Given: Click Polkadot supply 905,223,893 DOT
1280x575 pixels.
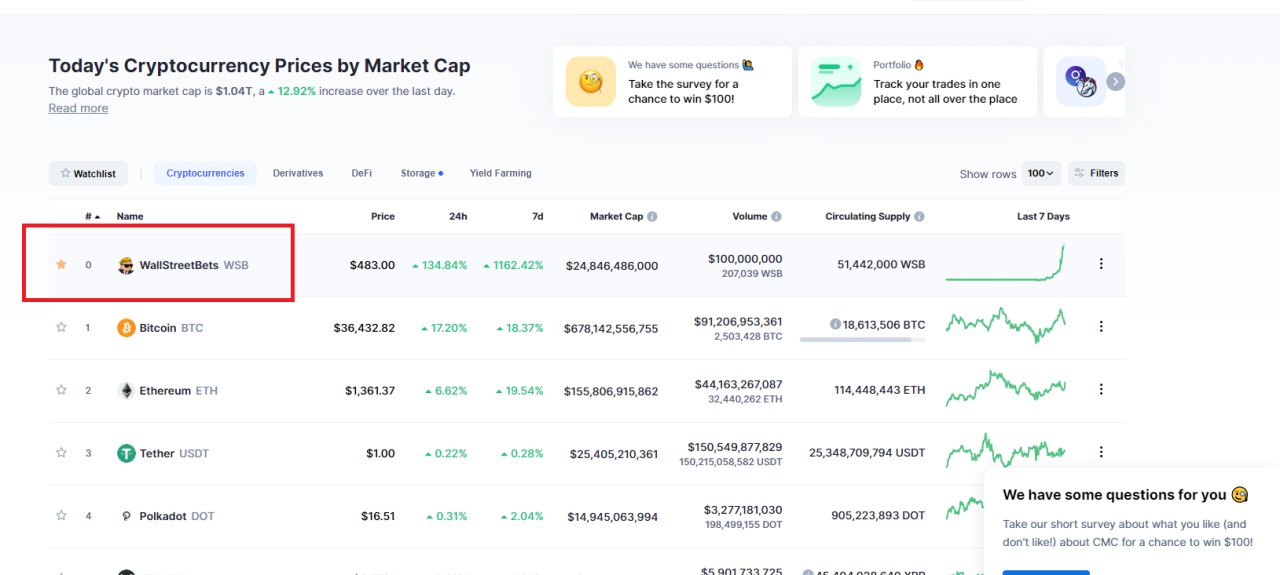Looking at the screenshot, I should pos(878,516).
